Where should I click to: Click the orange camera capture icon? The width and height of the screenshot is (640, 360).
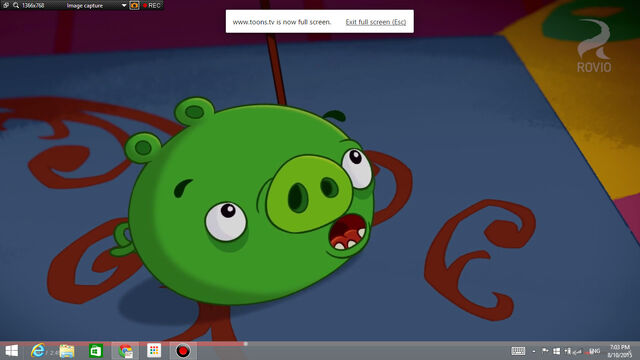point(134,5)
